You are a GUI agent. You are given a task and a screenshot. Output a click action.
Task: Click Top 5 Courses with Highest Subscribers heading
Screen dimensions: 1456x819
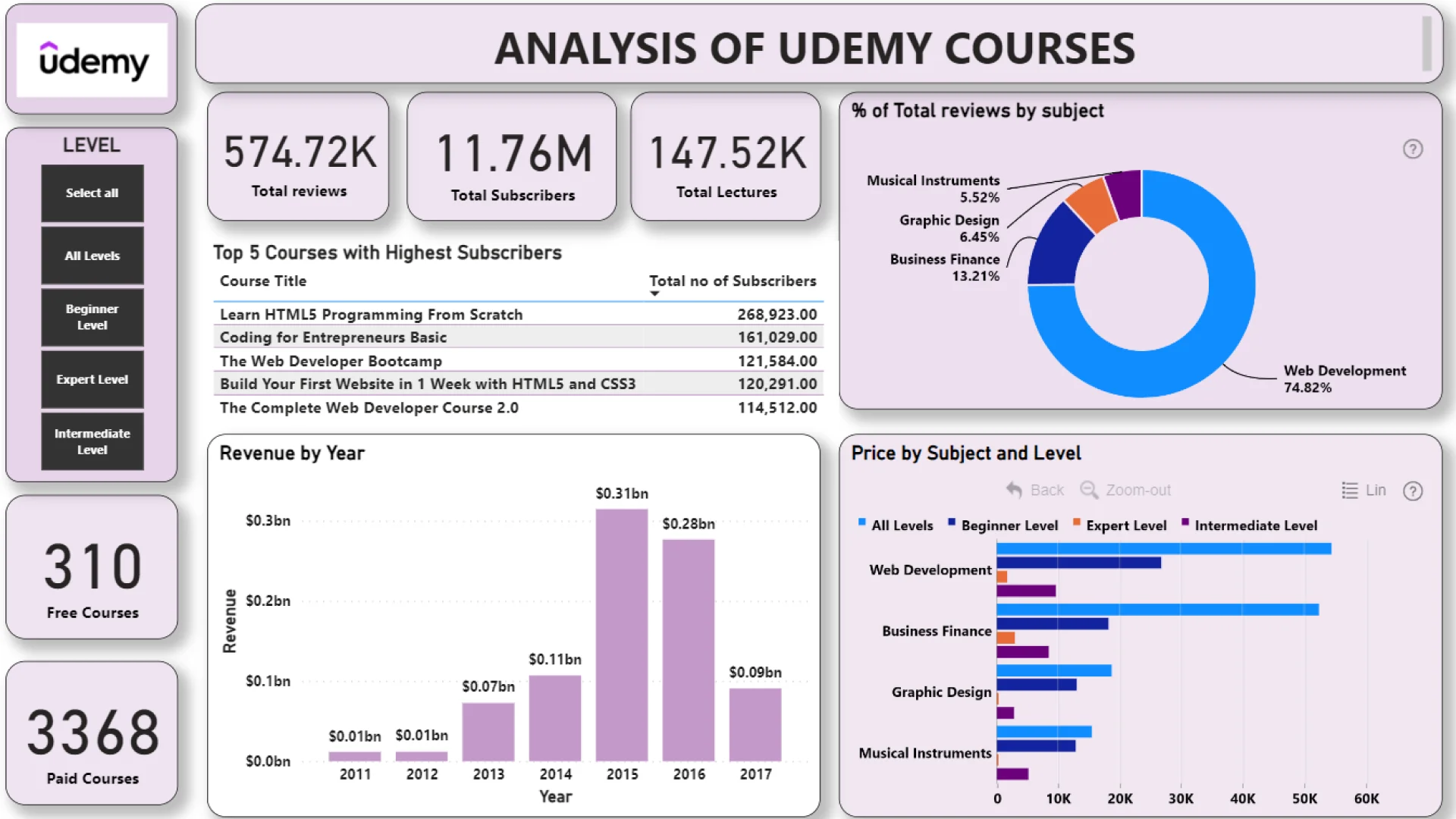(x=388, y=253)
